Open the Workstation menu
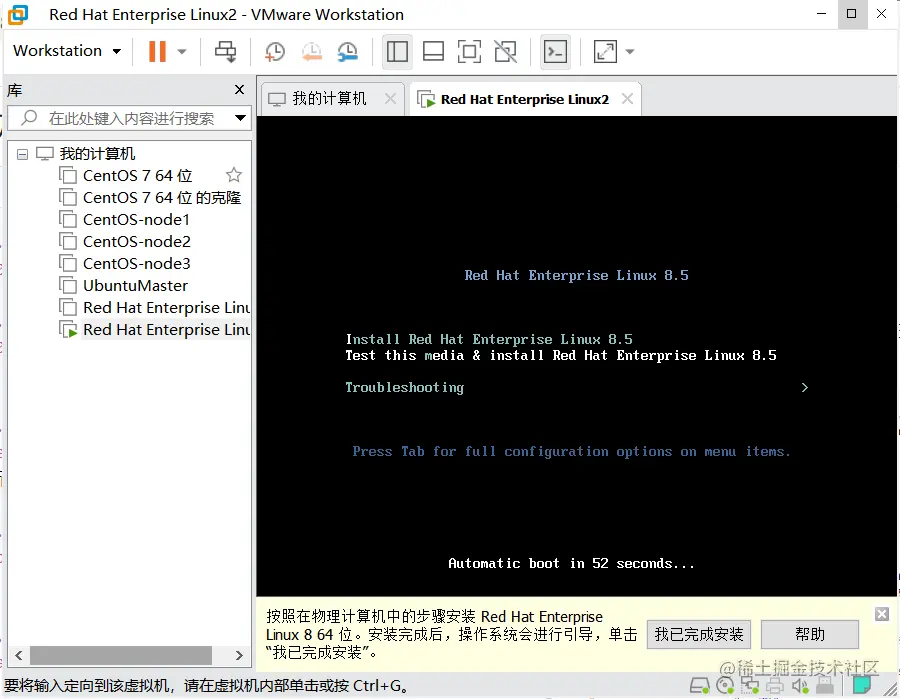The height and width of the screenshot is (699, 900). pos(67,51)
